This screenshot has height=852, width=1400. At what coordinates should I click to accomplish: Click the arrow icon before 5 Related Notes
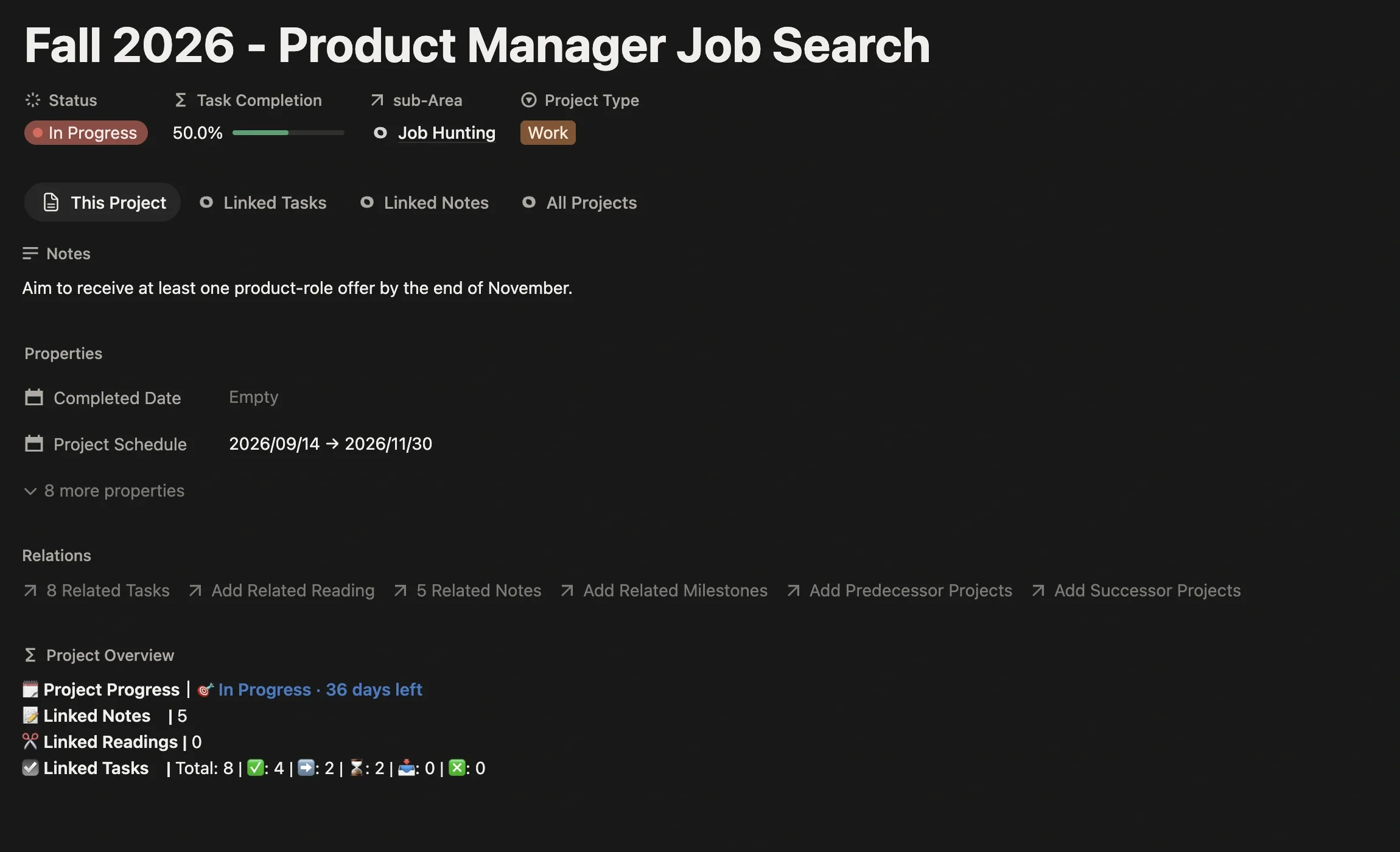(400, 590)
